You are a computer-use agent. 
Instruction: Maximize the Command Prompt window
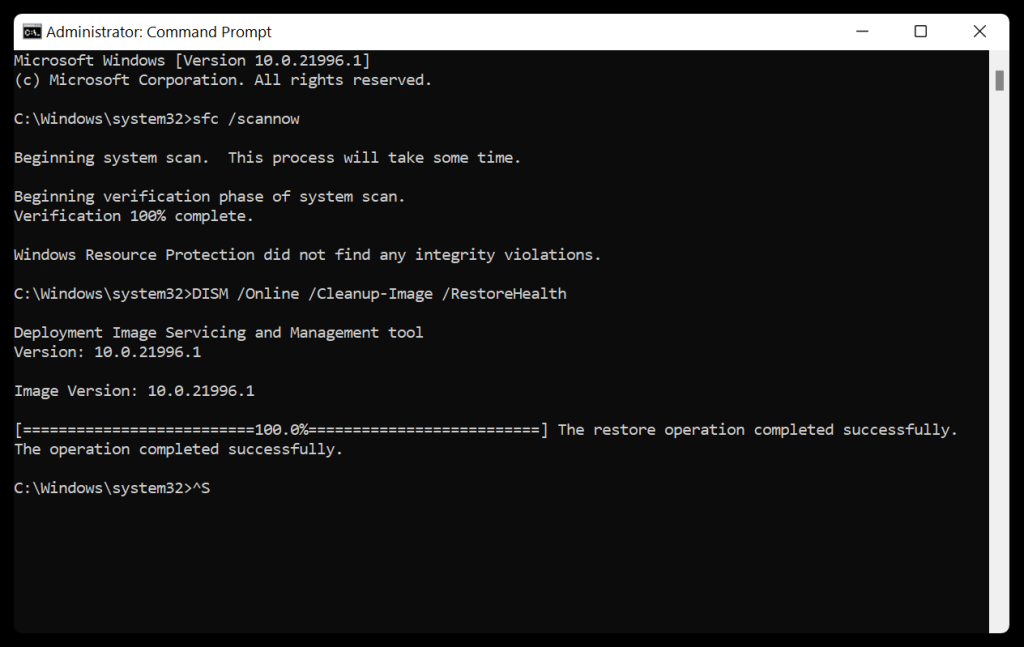pyautogui.click(x=919, y=31)
